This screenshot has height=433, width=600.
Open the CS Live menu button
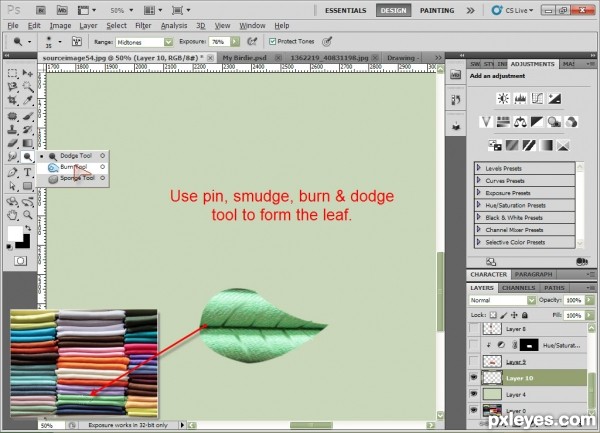click(x=512, y=10)
